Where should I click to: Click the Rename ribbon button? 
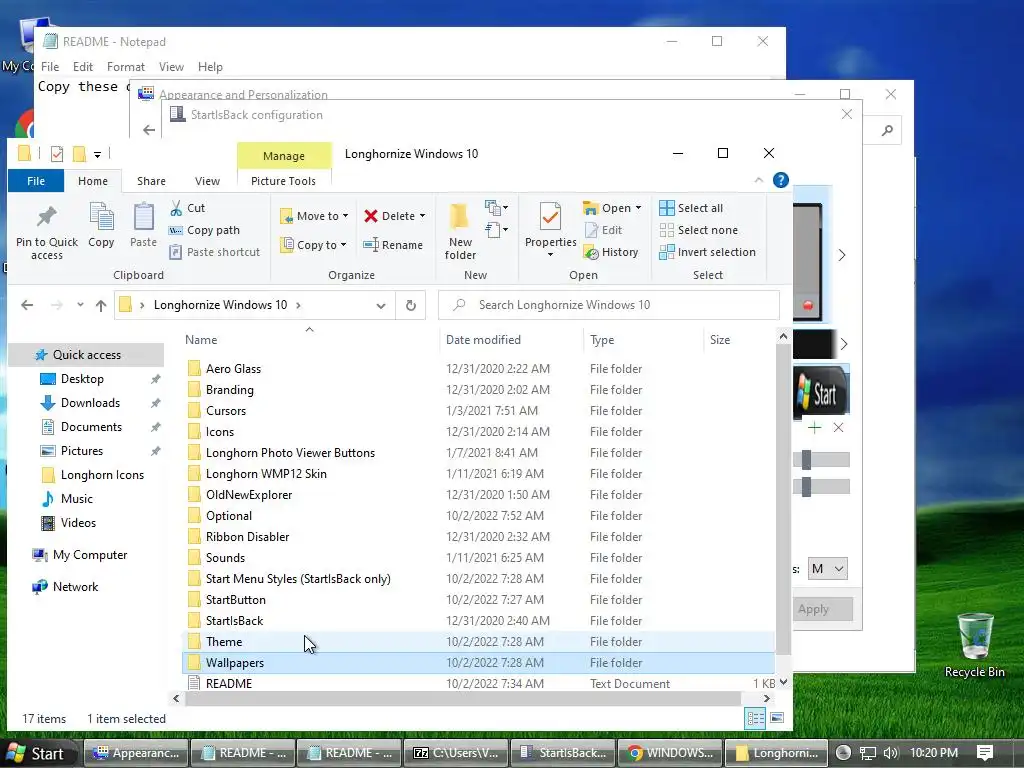[393, 245]
